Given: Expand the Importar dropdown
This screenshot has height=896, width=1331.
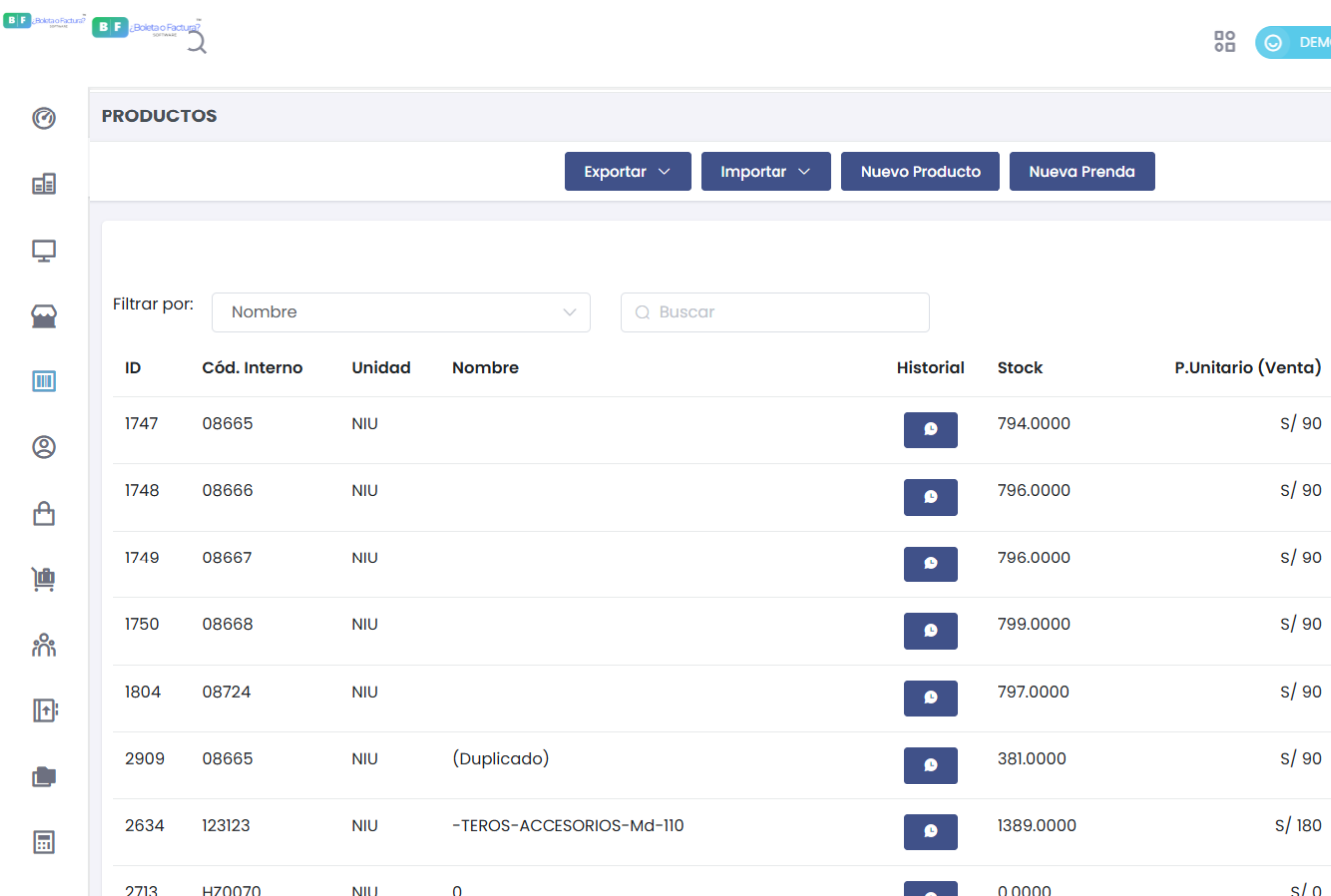Looking at the screenshot, I should [766, 172].
